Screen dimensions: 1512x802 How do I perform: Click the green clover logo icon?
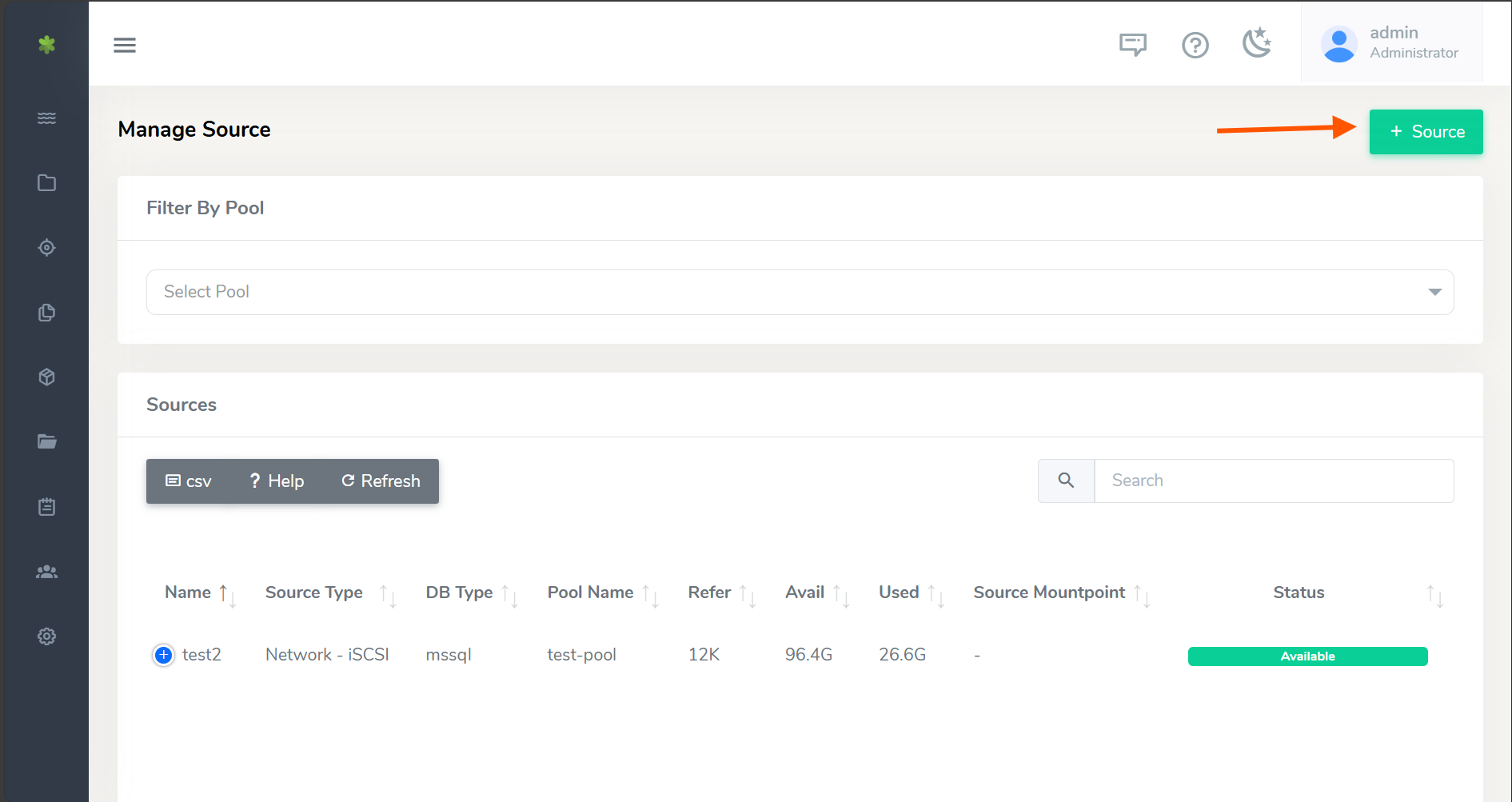pos(46,45)
